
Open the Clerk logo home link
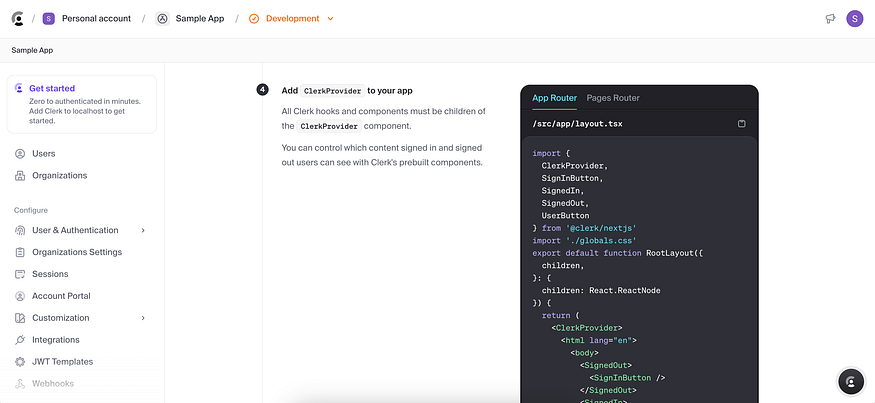[18, 19]
